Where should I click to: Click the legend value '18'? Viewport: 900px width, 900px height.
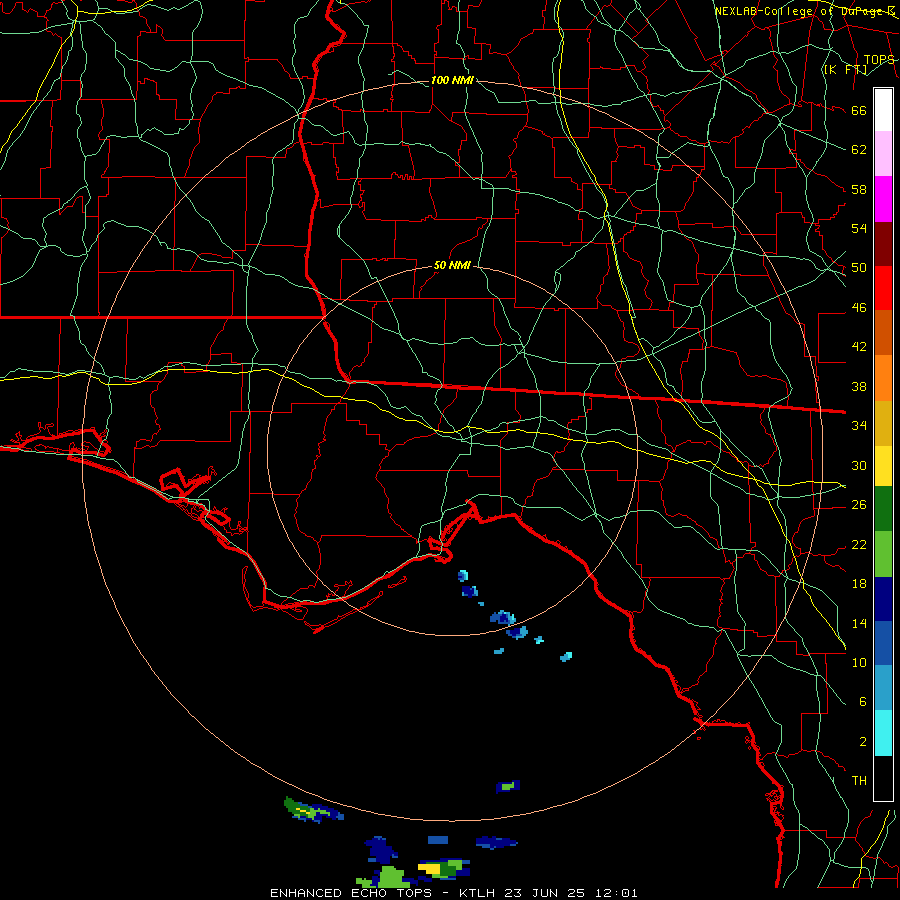pos(859,584)
